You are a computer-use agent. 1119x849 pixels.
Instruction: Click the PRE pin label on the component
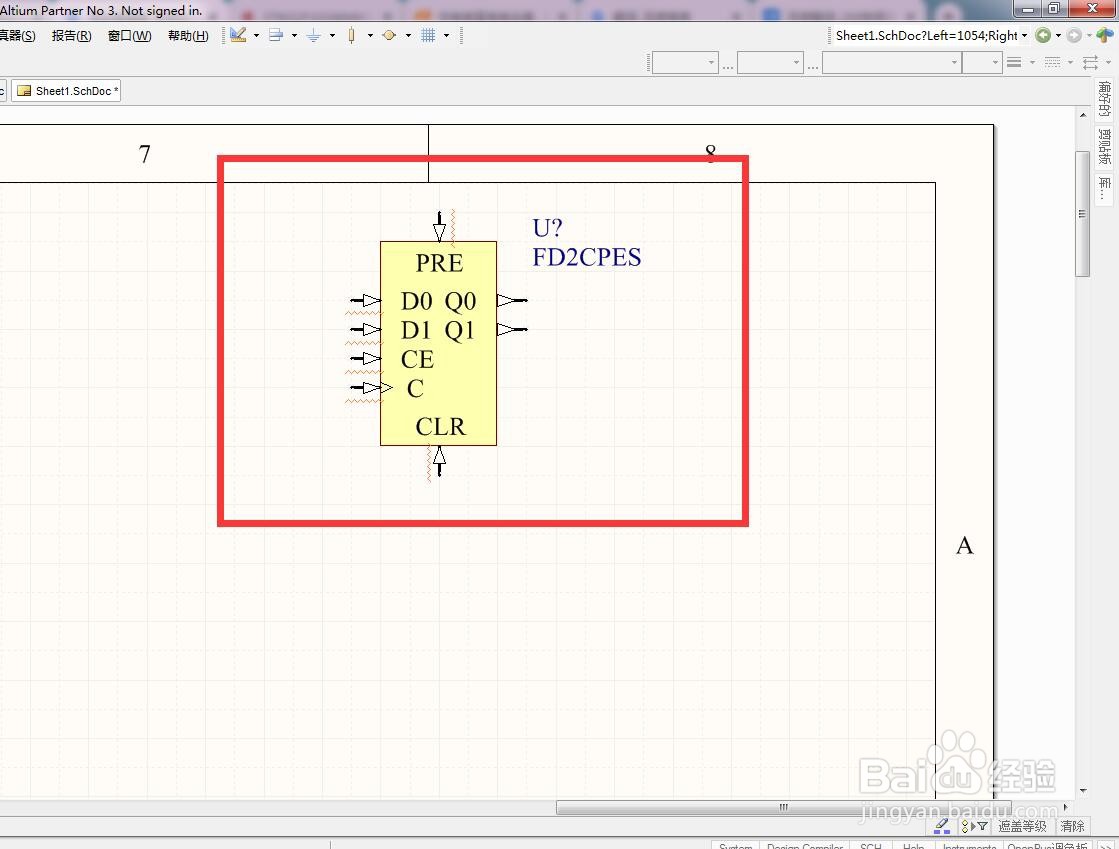point(440,263)
